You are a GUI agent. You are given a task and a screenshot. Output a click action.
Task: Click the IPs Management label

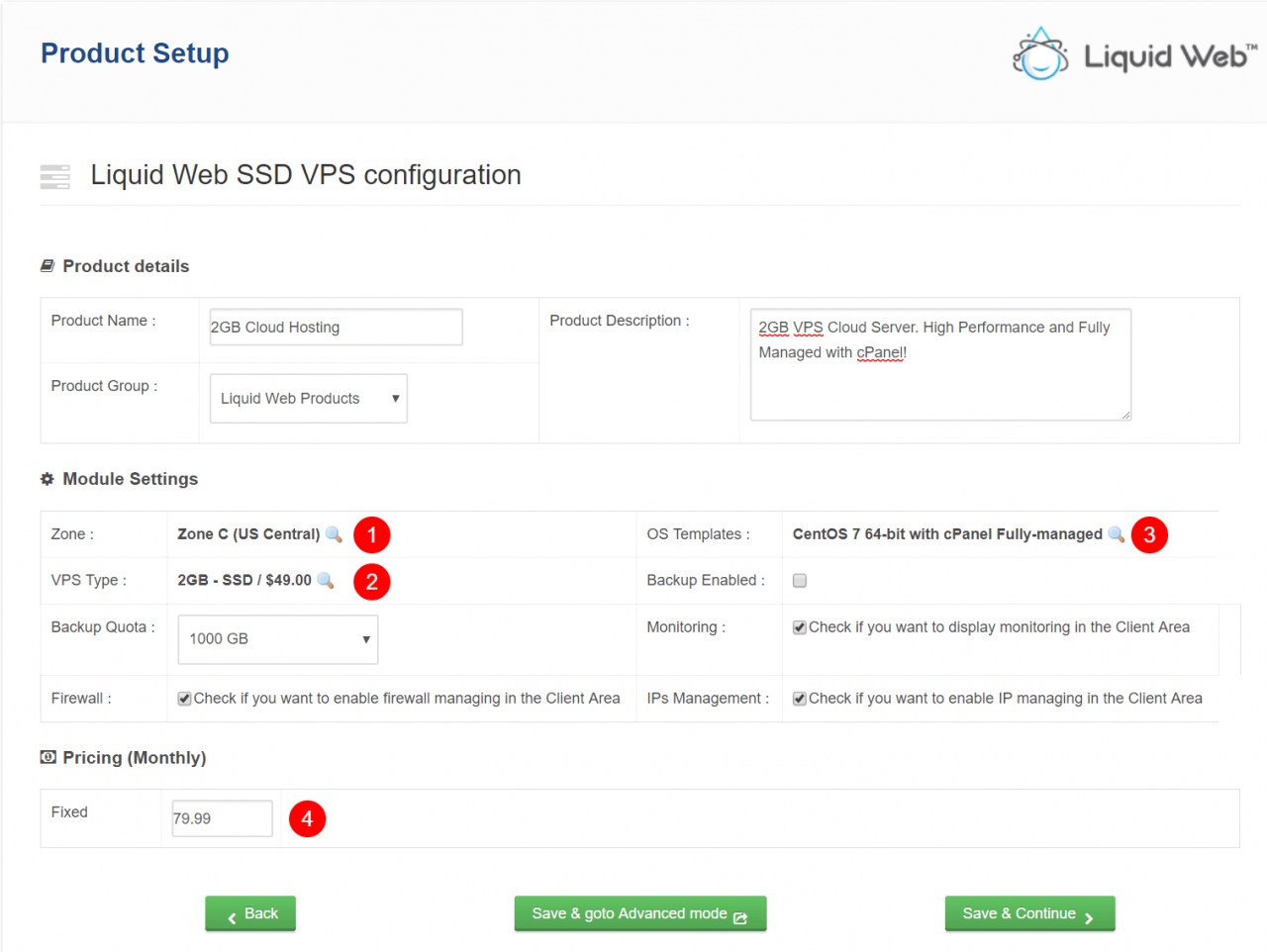pos(708,699)
